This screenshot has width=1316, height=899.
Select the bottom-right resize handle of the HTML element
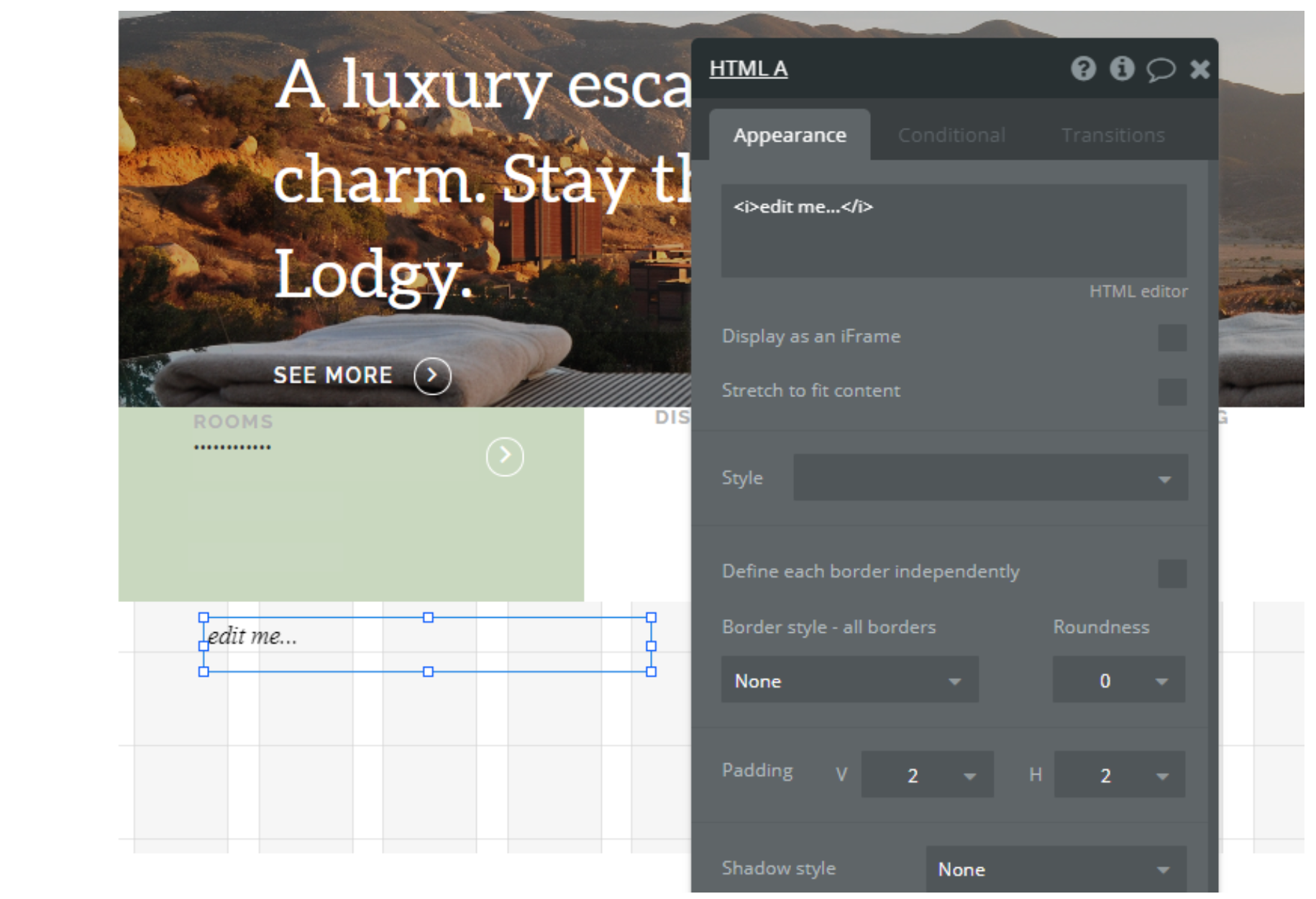[x=651, y=671]
